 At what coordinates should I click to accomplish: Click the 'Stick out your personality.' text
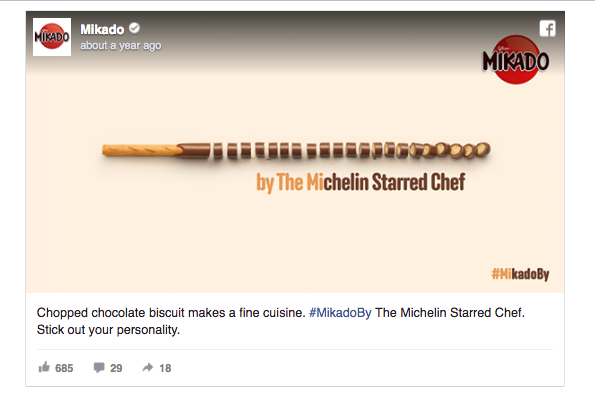click(108, 330)
